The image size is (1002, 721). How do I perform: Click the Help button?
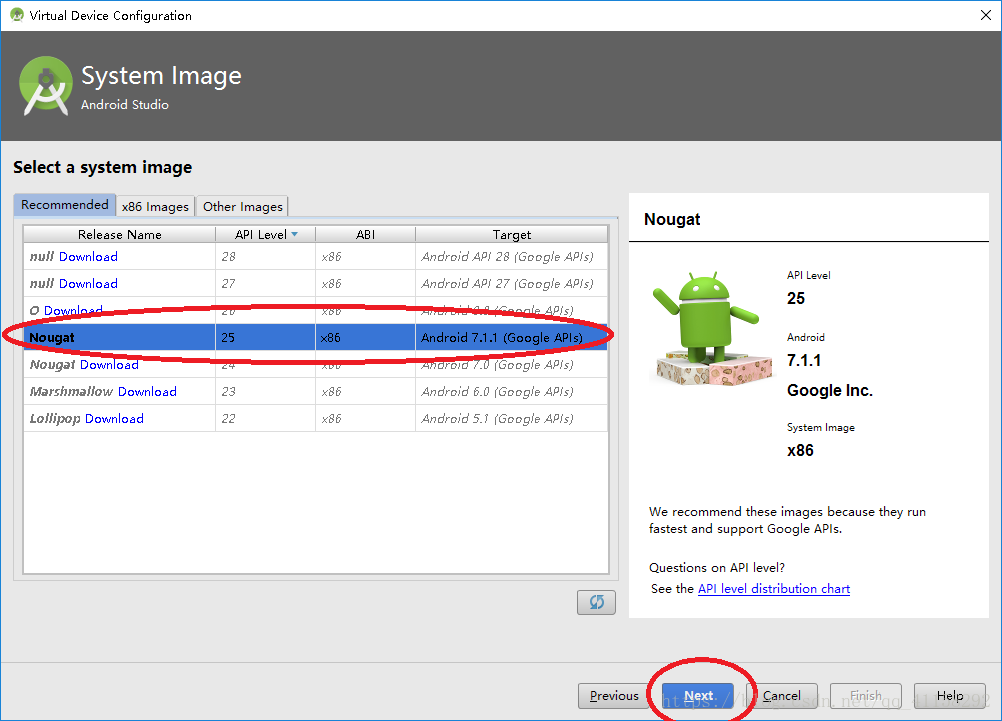[x=950, y=695]
